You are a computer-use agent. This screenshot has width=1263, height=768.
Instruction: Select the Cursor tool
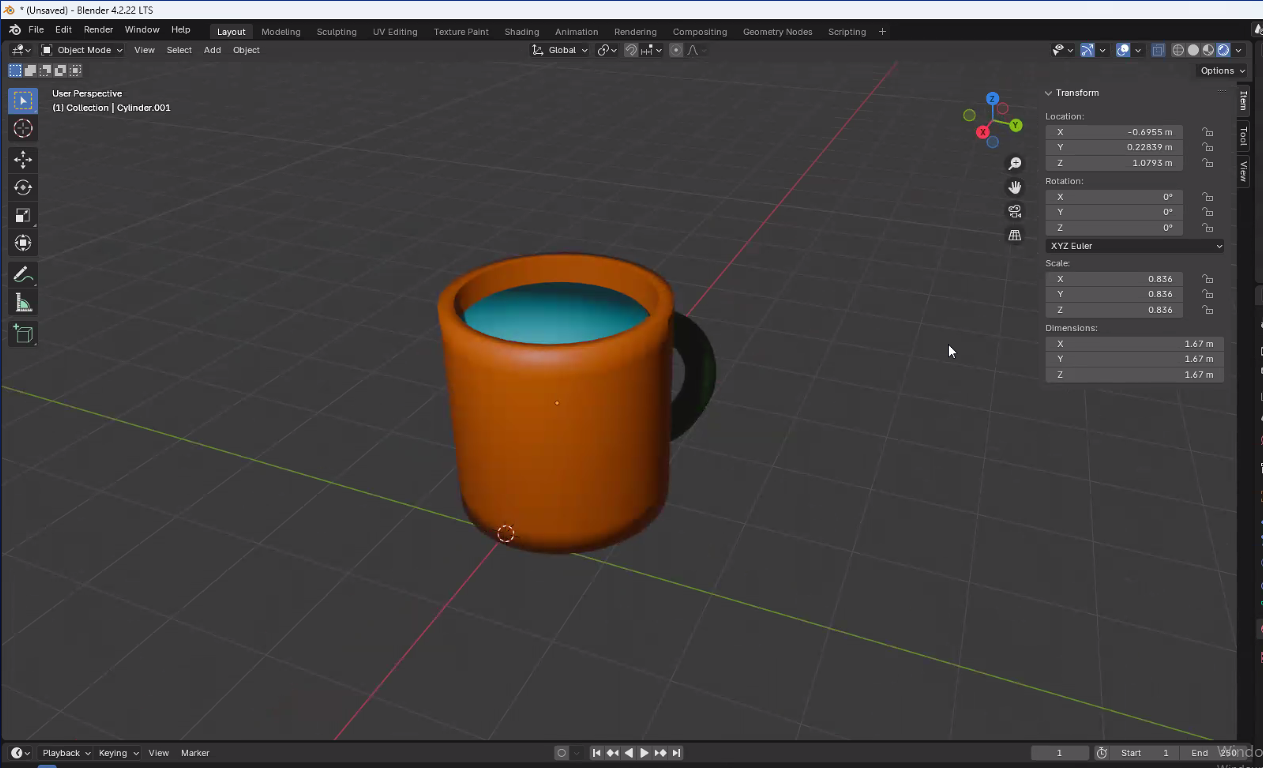[x=23, y=128]
